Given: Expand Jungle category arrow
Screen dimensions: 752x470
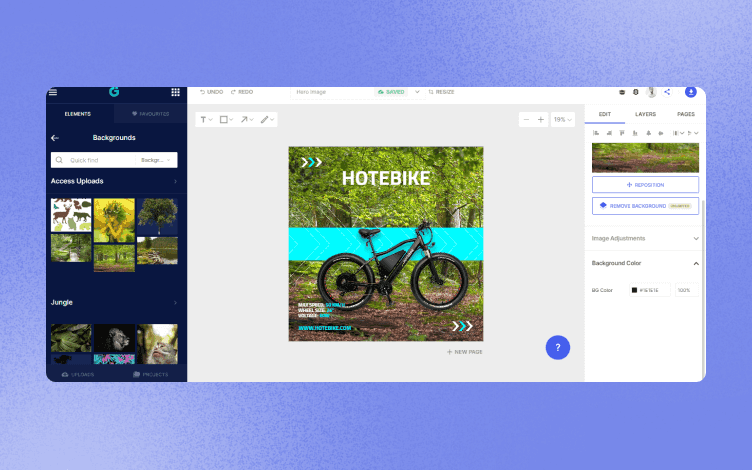Looking at the screenshot, I should tap(176, 303).
